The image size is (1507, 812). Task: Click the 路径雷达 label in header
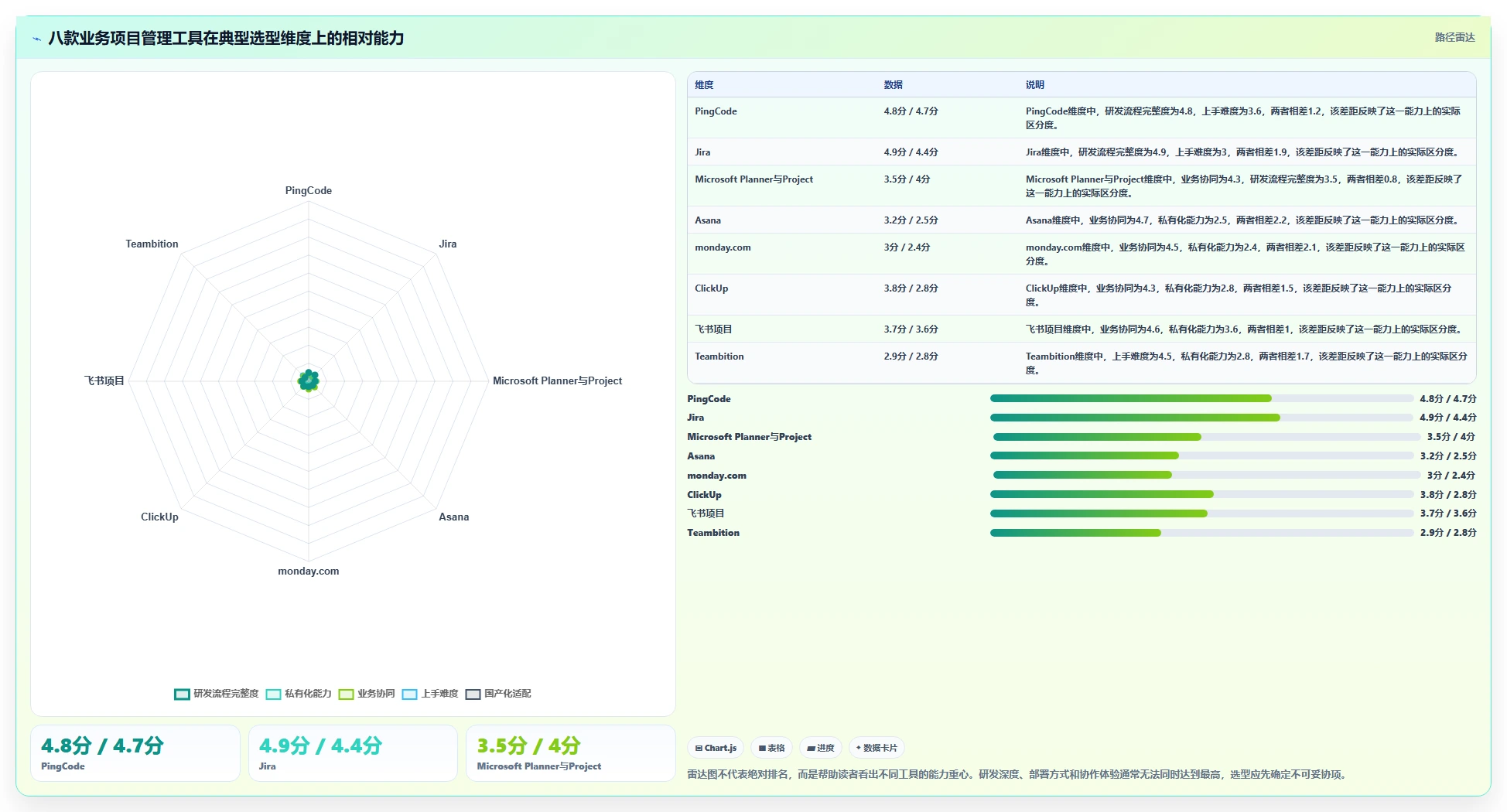pyautogui.click(x=1454, y=37)
